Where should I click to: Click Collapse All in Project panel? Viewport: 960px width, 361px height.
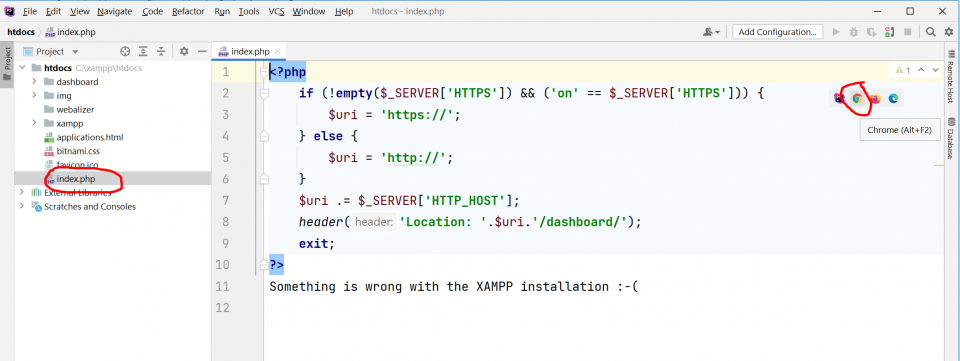pyautogui.click(x=161, y=51)
